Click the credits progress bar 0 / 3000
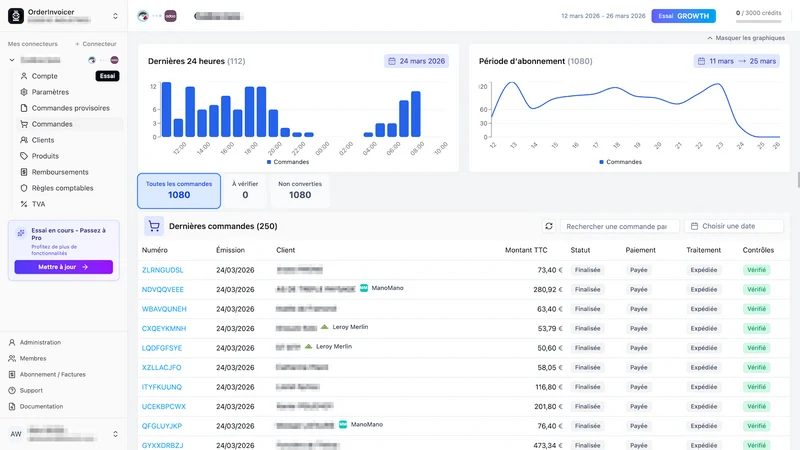Viewport: 800px width, 450px height. pos(758,21)
